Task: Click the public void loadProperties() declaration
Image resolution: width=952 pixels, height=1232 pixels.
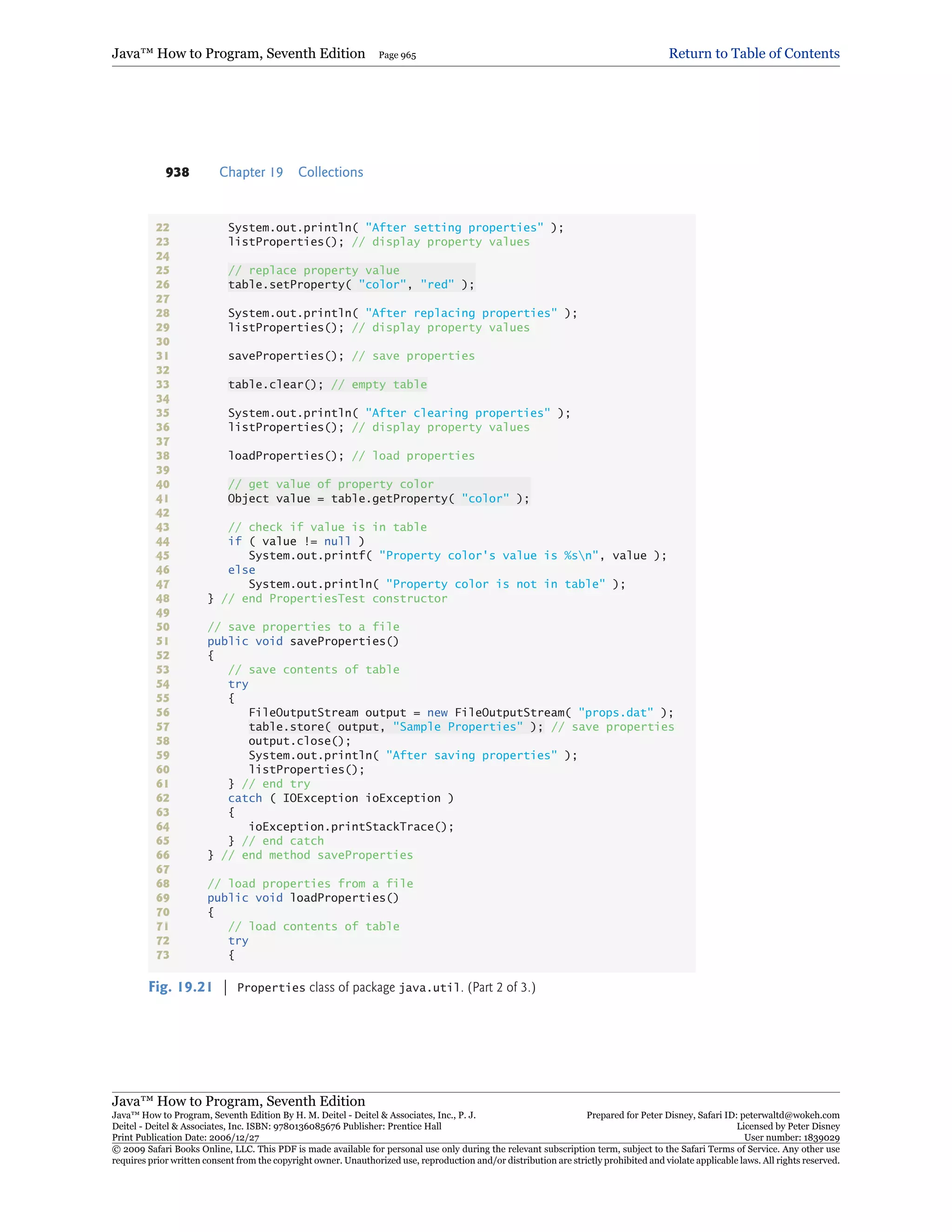Action: click(303, 897)
